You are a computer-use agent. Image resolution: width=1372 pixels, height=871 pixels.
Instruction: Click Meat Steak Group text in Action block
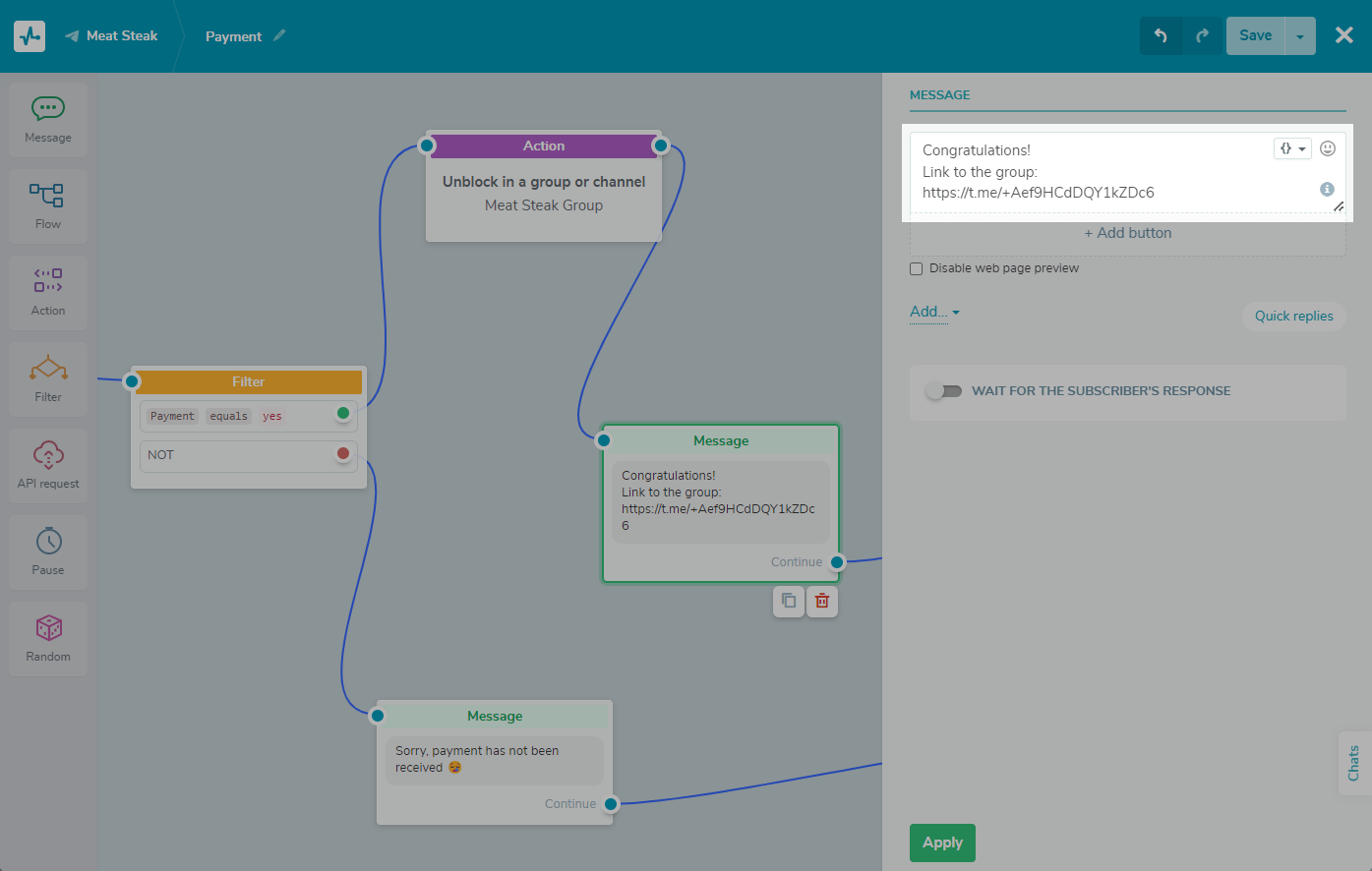pos(544,205)
